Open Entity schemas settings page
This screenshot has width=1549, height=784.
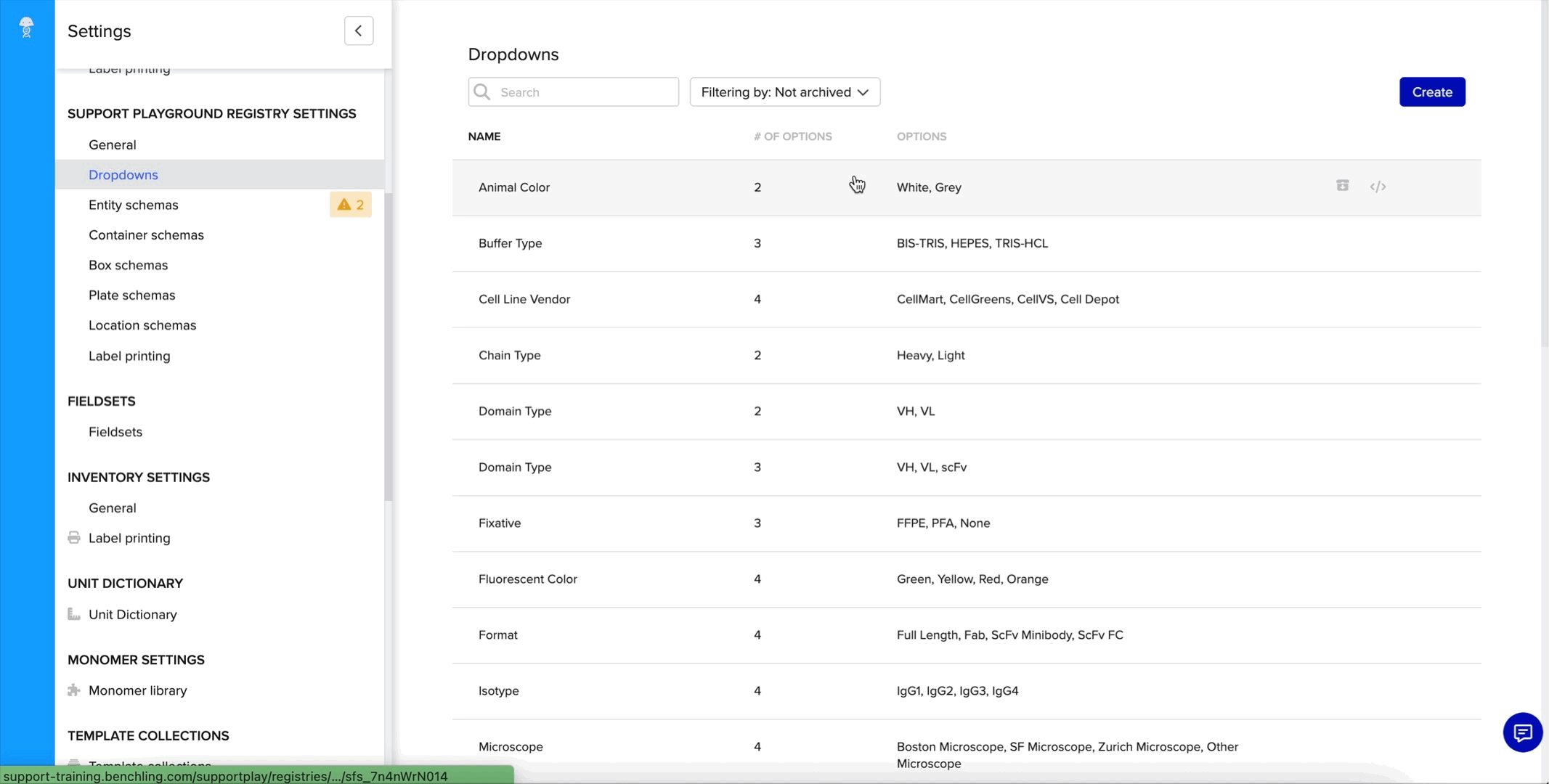tap(134, 205)
